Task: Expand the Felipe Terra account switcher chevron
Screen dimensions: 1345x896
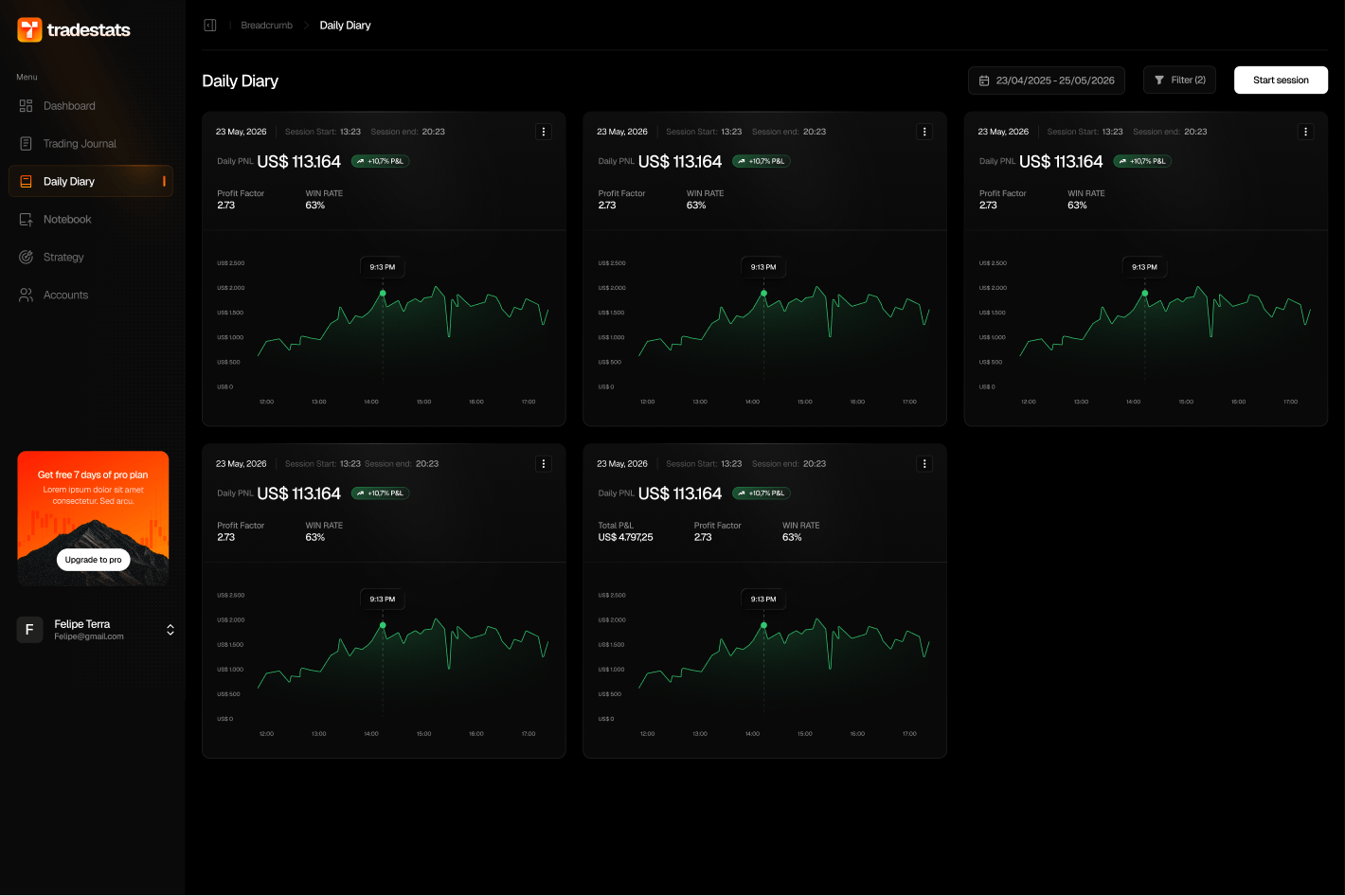Action: tap(170, 630)
